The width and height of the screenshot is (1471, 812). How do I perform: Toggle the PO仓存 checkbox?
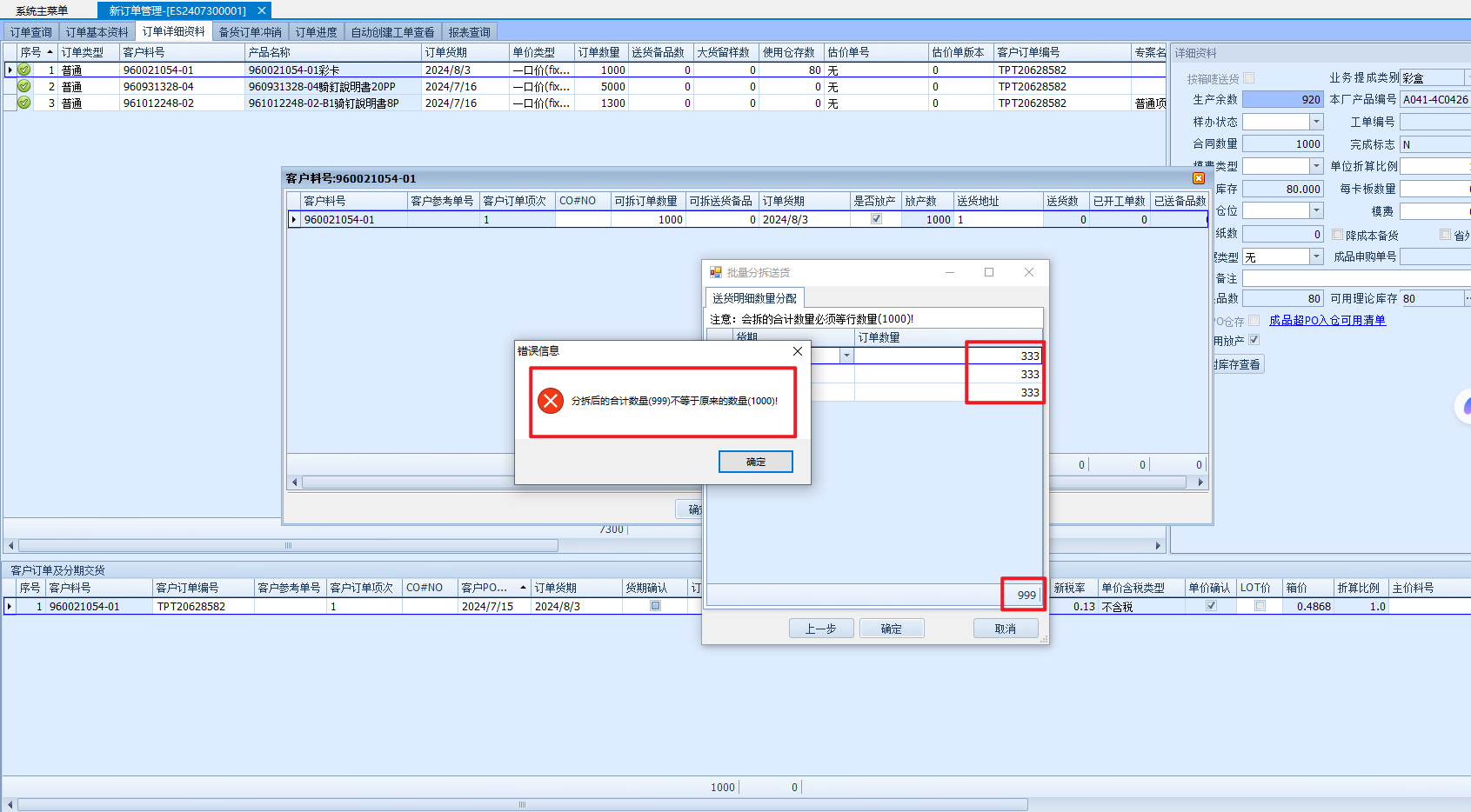click(x=1254, y=321)
